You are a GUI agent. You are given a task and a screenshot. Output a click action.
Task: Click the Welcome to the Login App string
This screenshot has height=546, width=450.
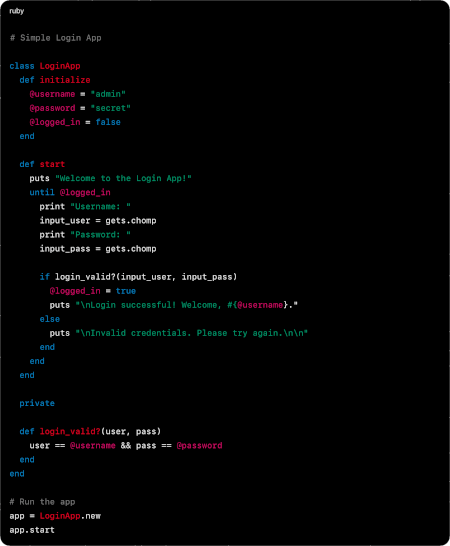123,179
